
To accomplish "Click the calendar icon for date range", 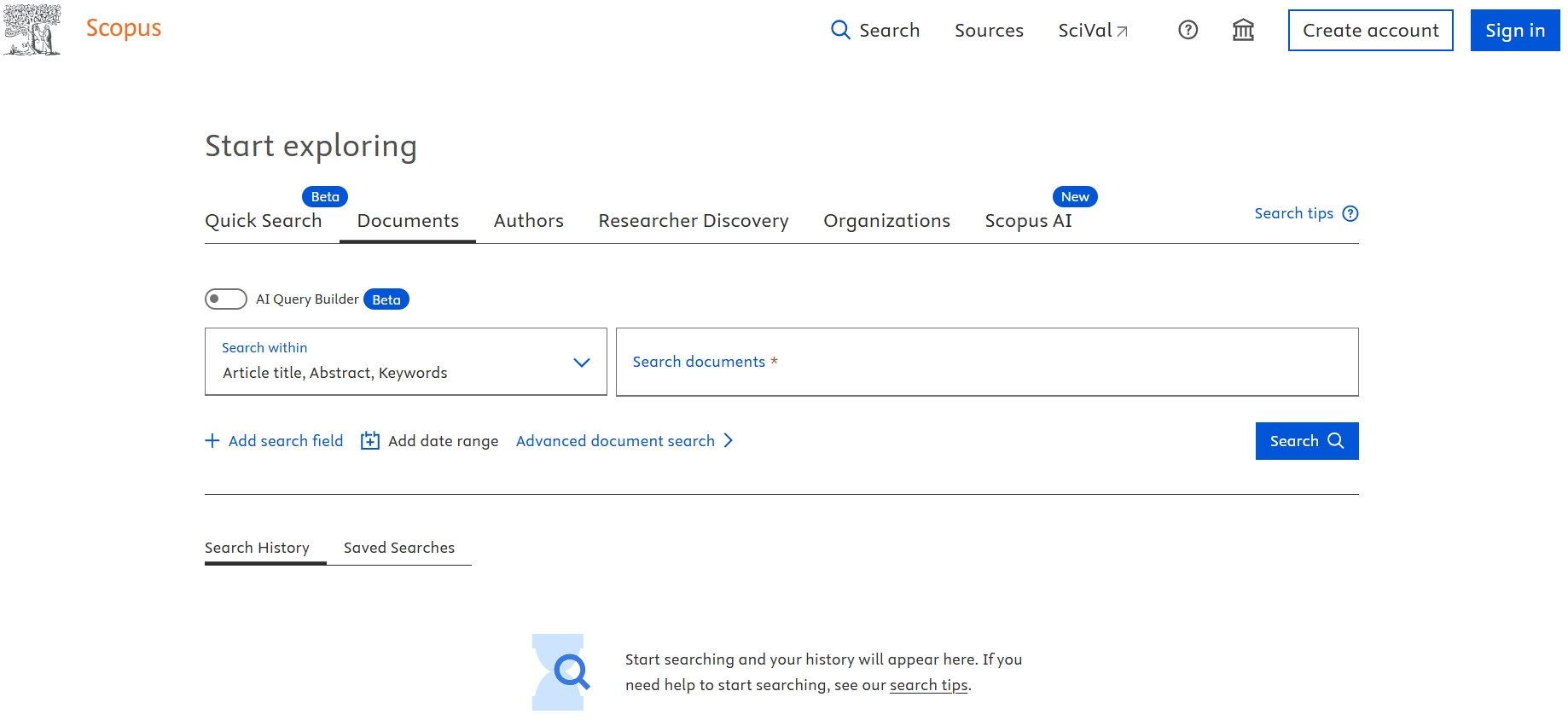I will tap(370, 440).
